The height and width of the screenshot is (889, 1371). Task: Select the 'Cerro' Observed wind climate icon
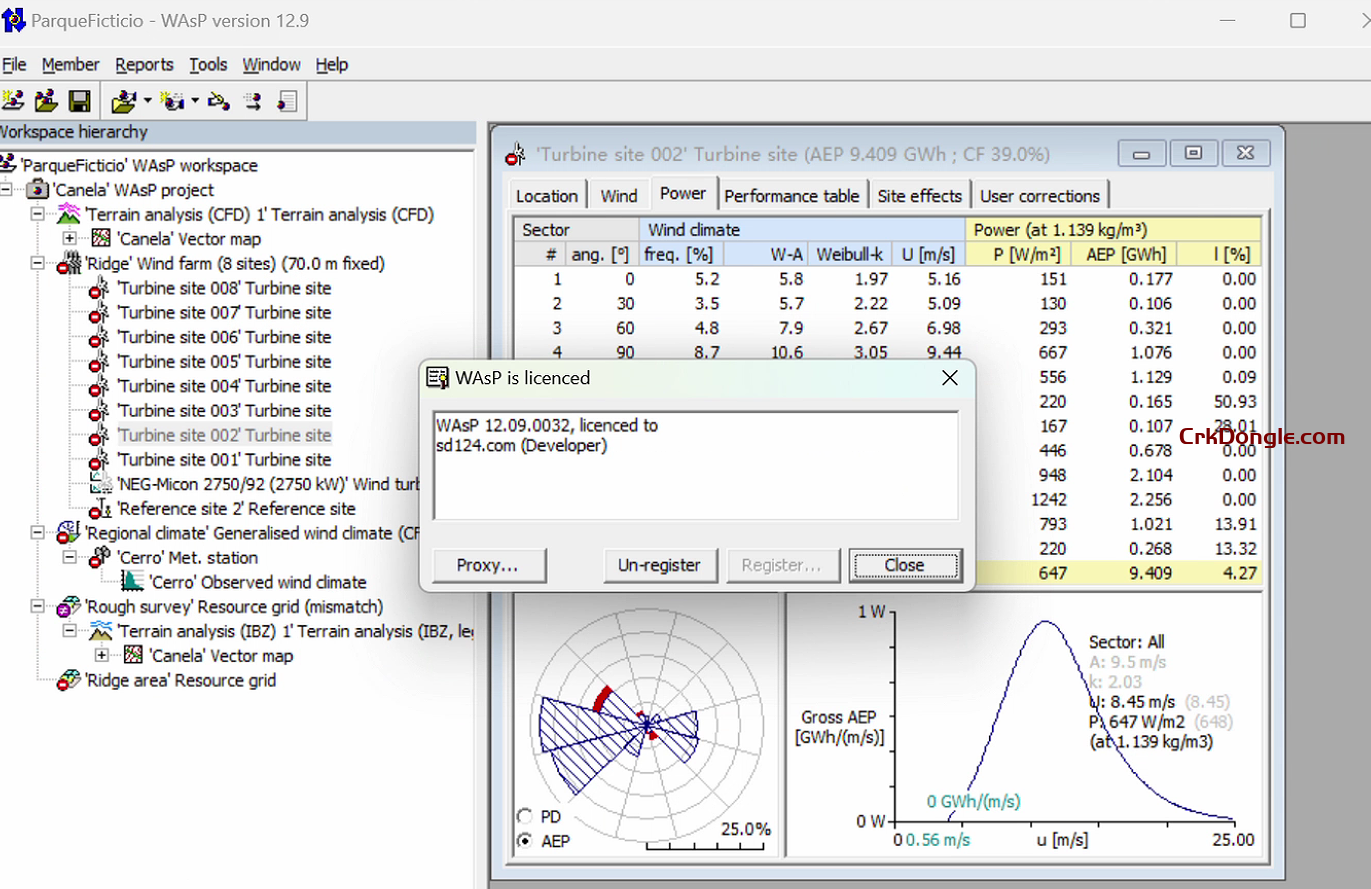pos(132,582)
